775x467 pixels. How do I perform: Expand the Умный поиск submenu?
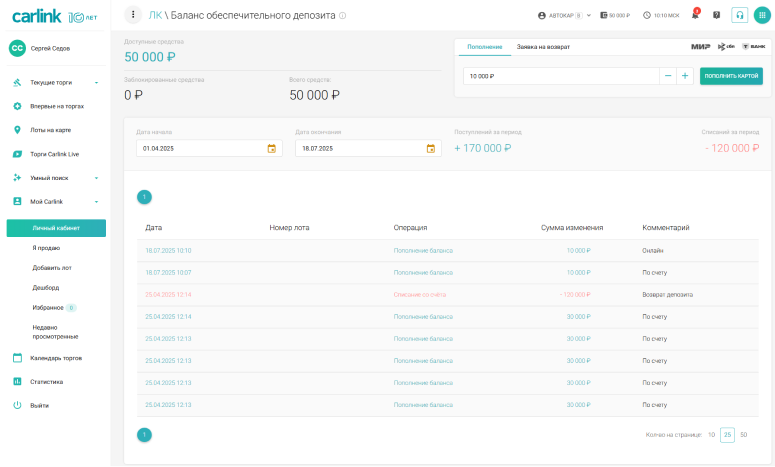click(96, 178)
